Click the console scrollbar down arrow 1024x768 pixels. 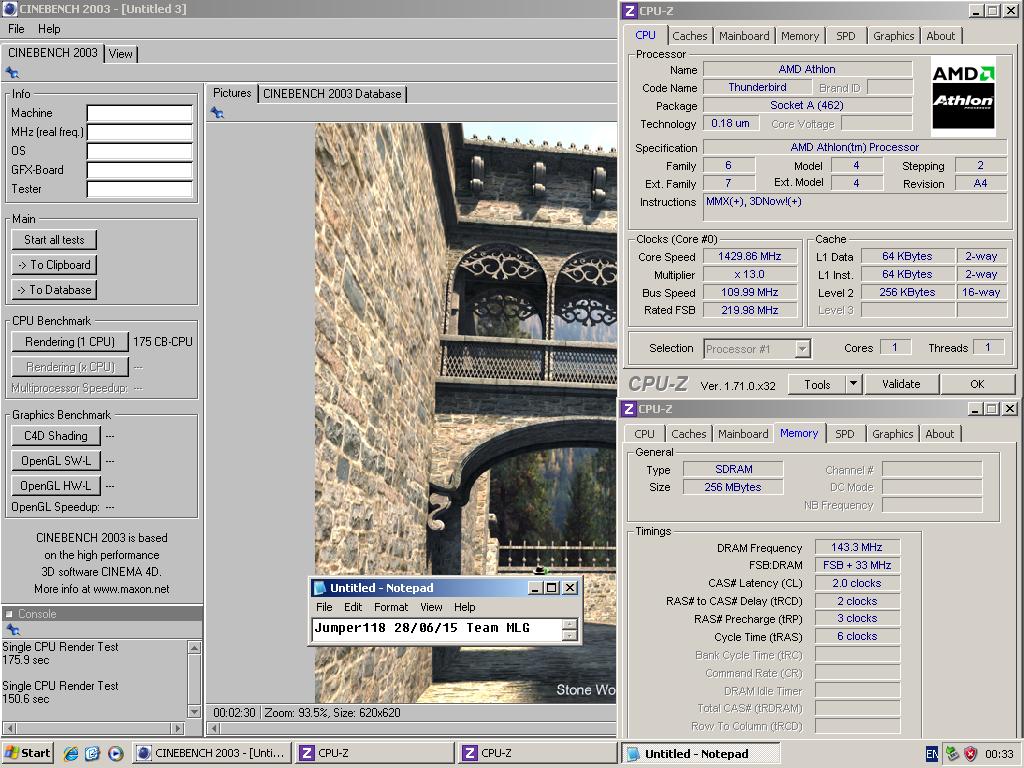[x=194, y=711]
